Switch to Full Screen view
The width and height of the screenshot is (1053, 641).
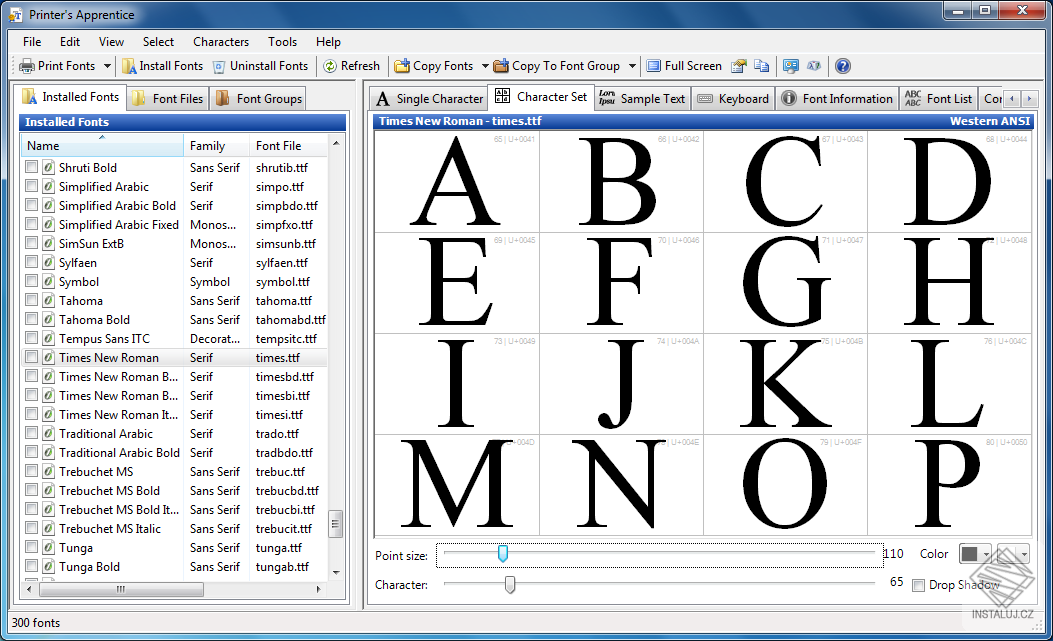[x=684, y=66]
